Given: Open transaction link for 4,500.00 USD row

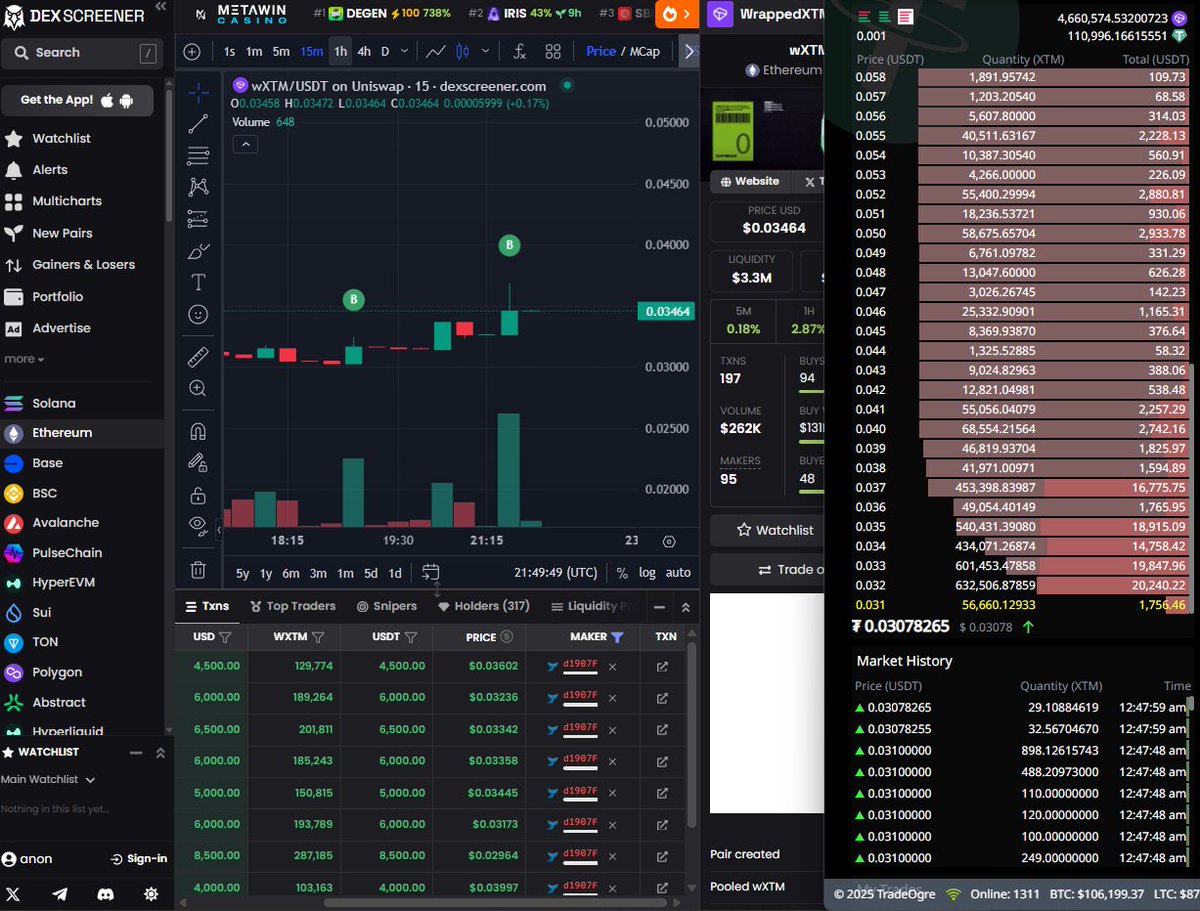Looking at the screenshot, I should coord(662,666).
